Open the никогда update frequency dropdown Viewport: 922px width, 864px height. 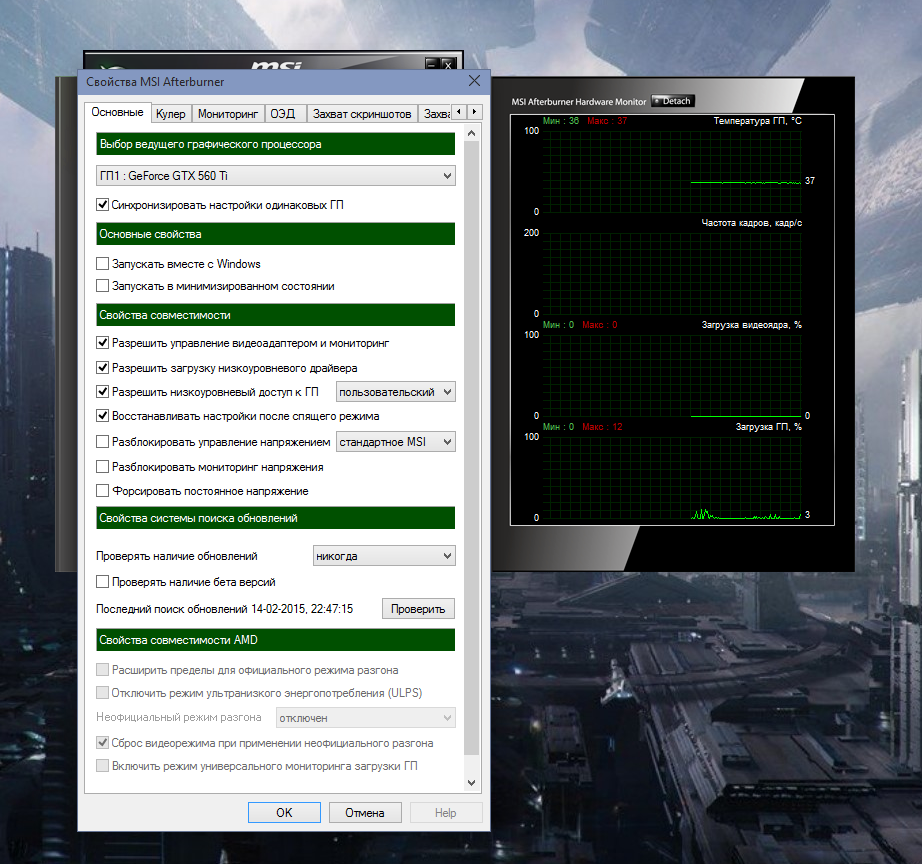pos(385,556)
